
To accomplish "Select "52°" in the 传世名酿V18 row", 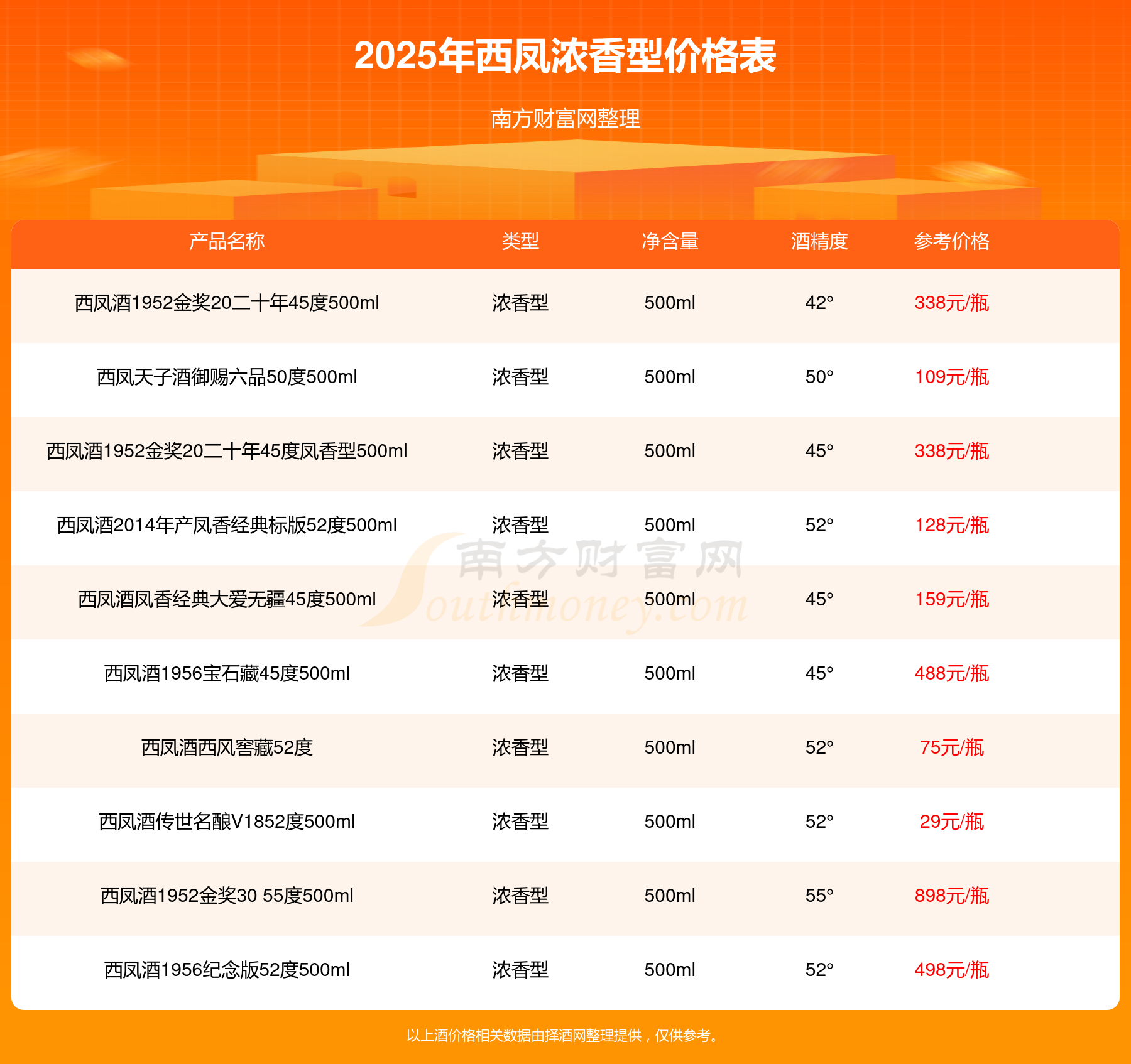I will click(x=819, y=822).
